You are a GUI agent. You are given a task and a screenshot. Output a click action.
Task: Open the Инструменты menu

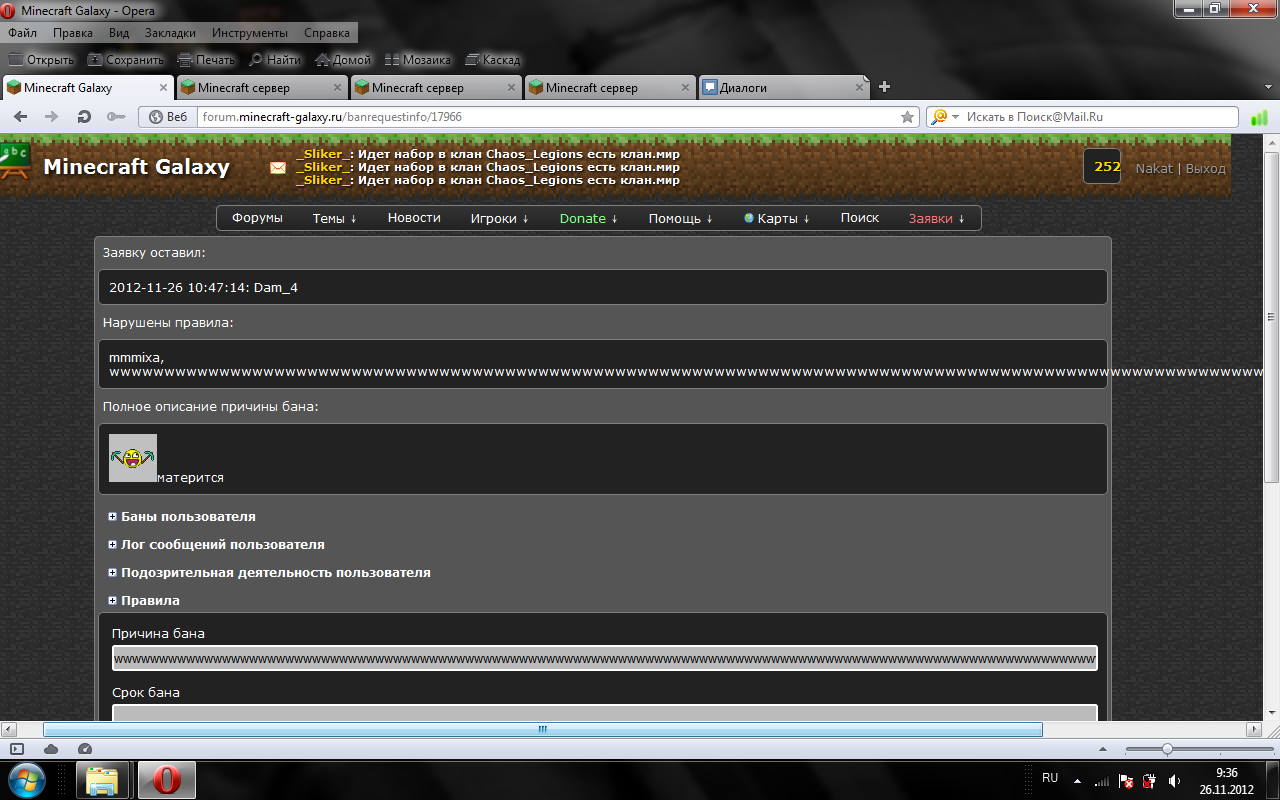250,33
